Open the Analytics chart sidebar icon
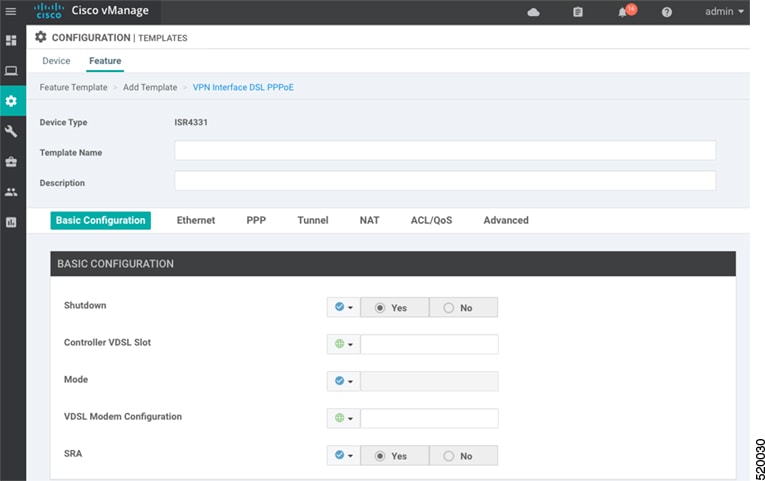The image size is (765, 481). pyautogui.click(x=11, y=222)
